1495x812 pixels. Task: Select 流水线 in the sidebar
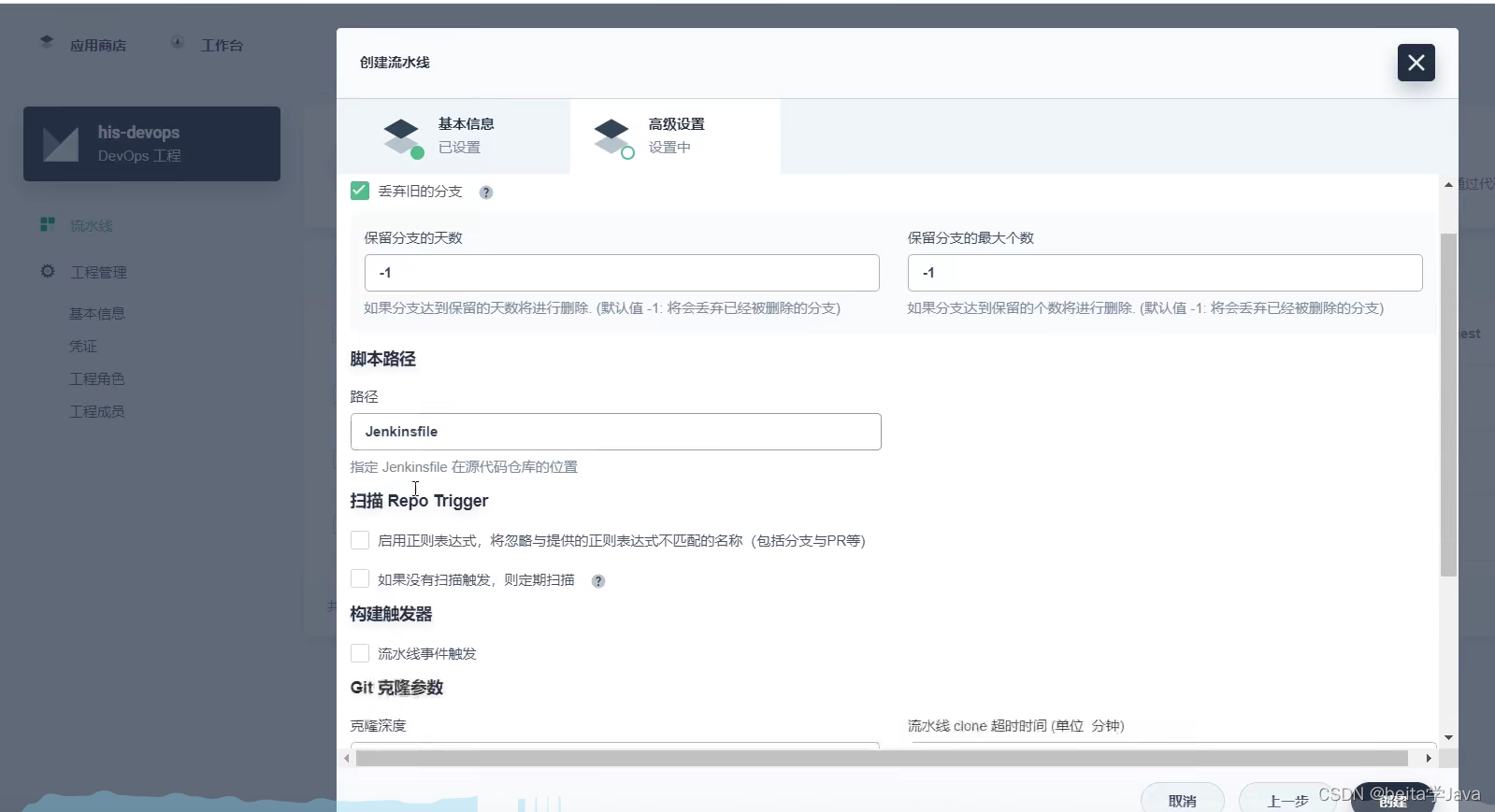pos(91,225)
